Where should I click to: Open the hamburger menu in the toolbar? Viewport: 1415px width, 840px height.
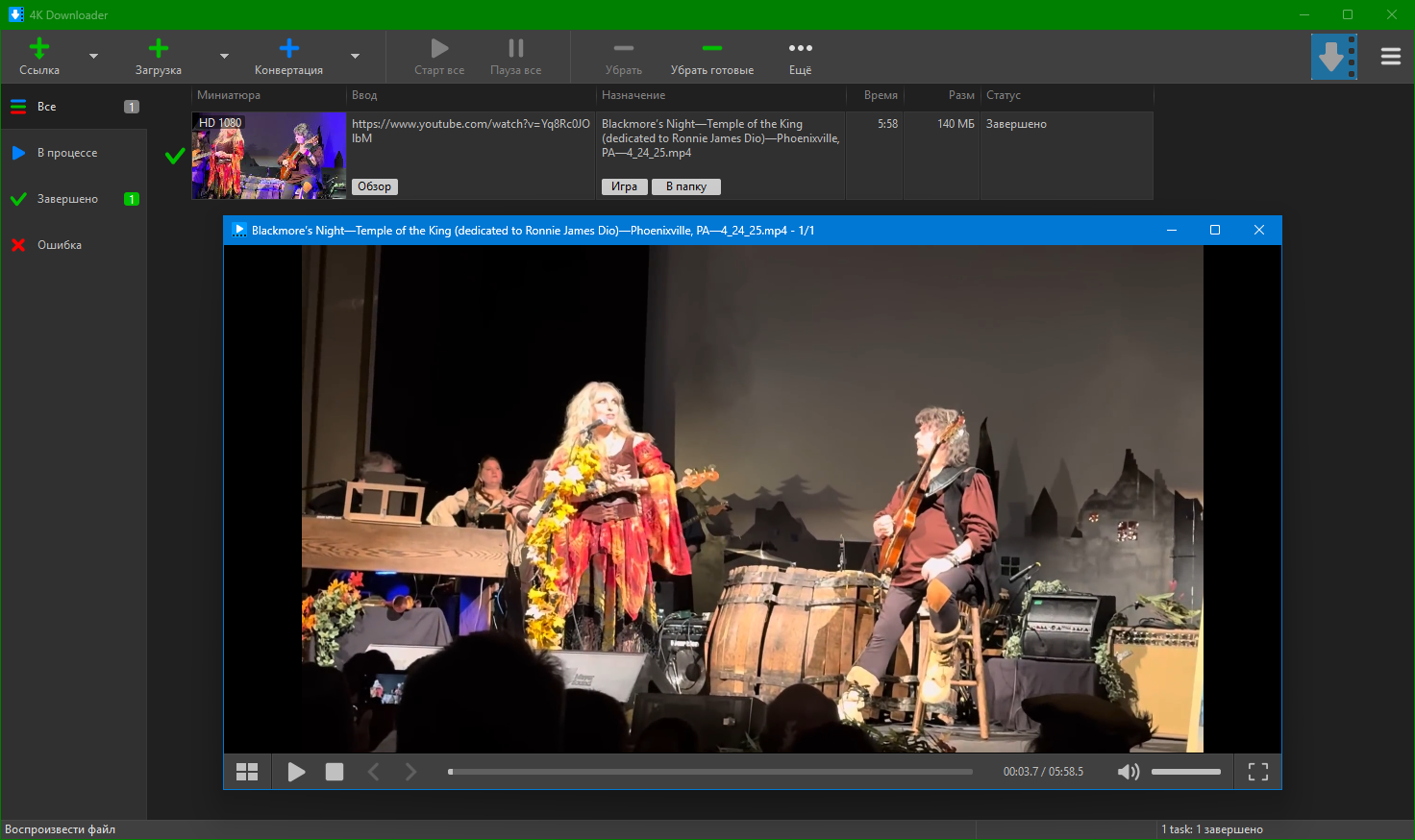[1390, 57]
